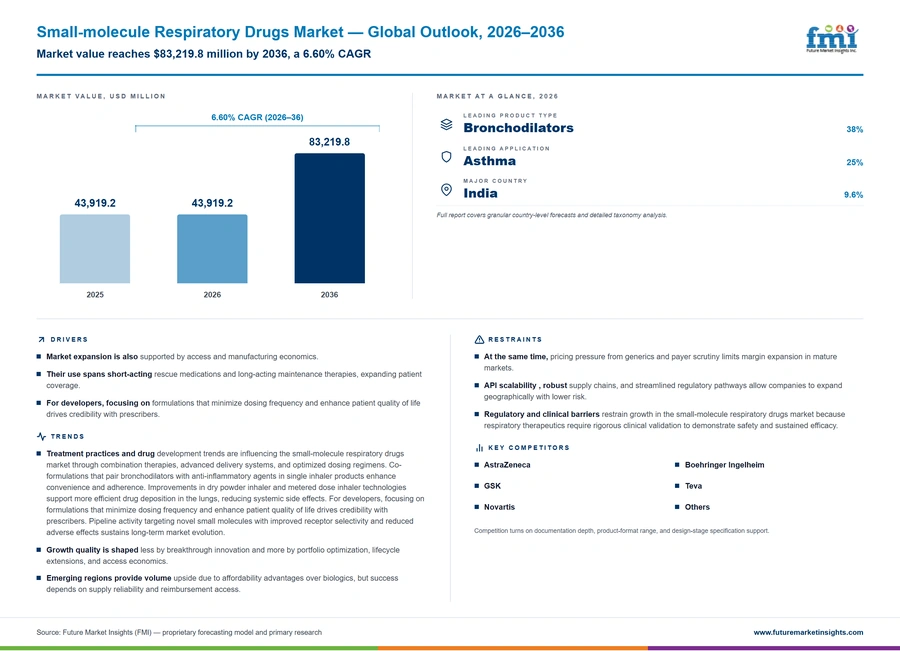
Task: Click the report title heading
Action: tap(300, 32)
